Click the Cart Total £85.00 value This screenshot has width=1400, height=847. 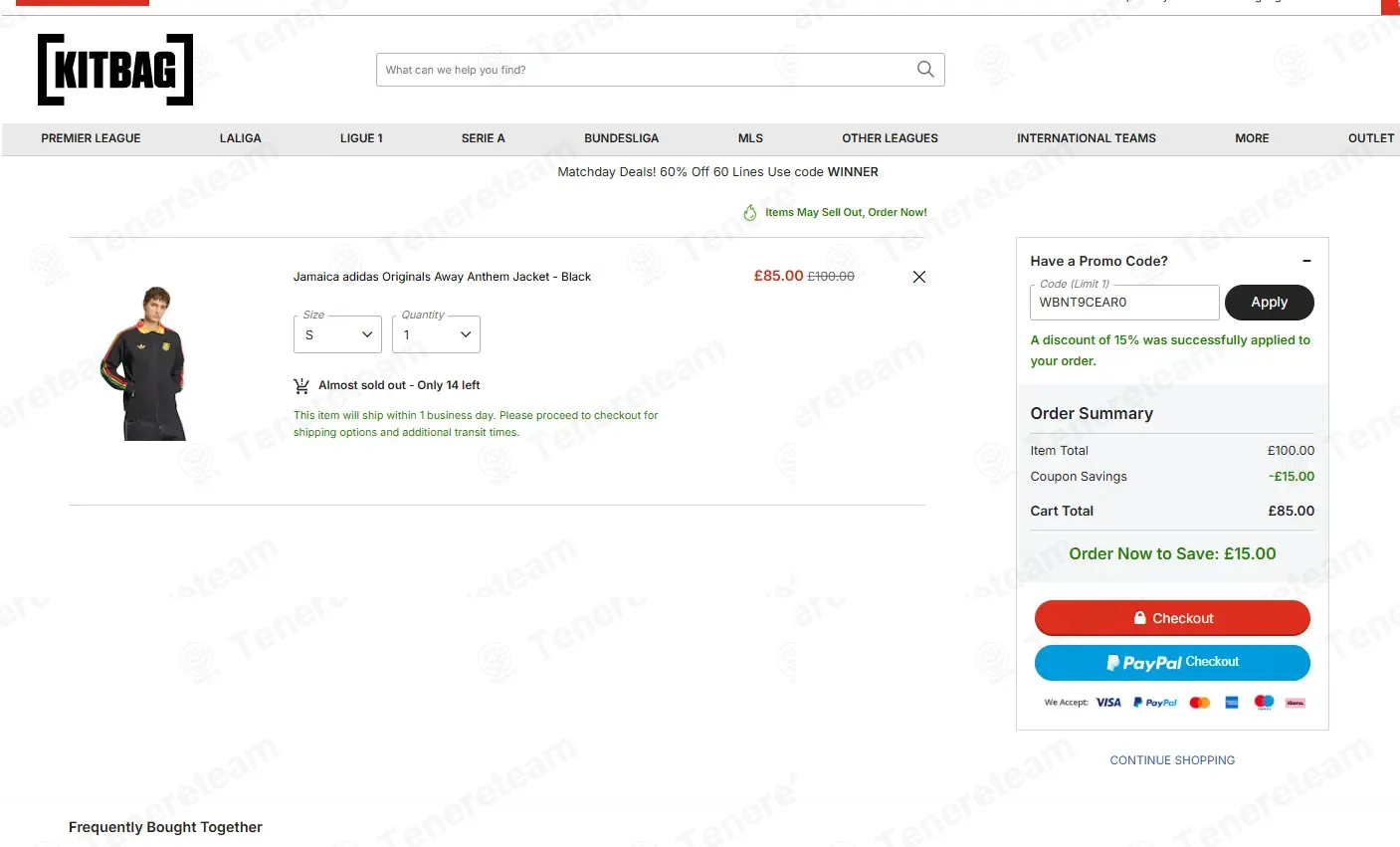1292,511
